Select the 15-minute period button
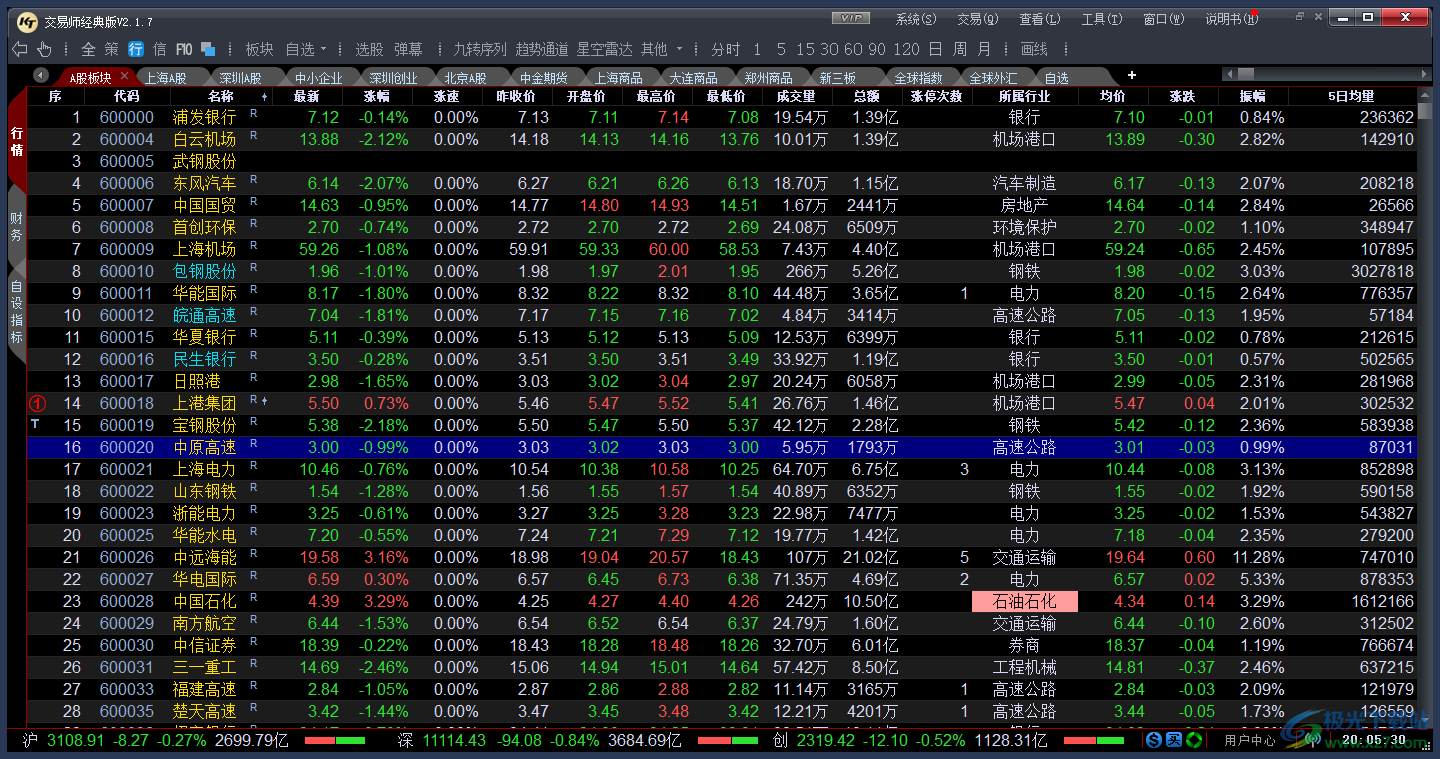Viewport: 1440px width, 759px height. 805,49
